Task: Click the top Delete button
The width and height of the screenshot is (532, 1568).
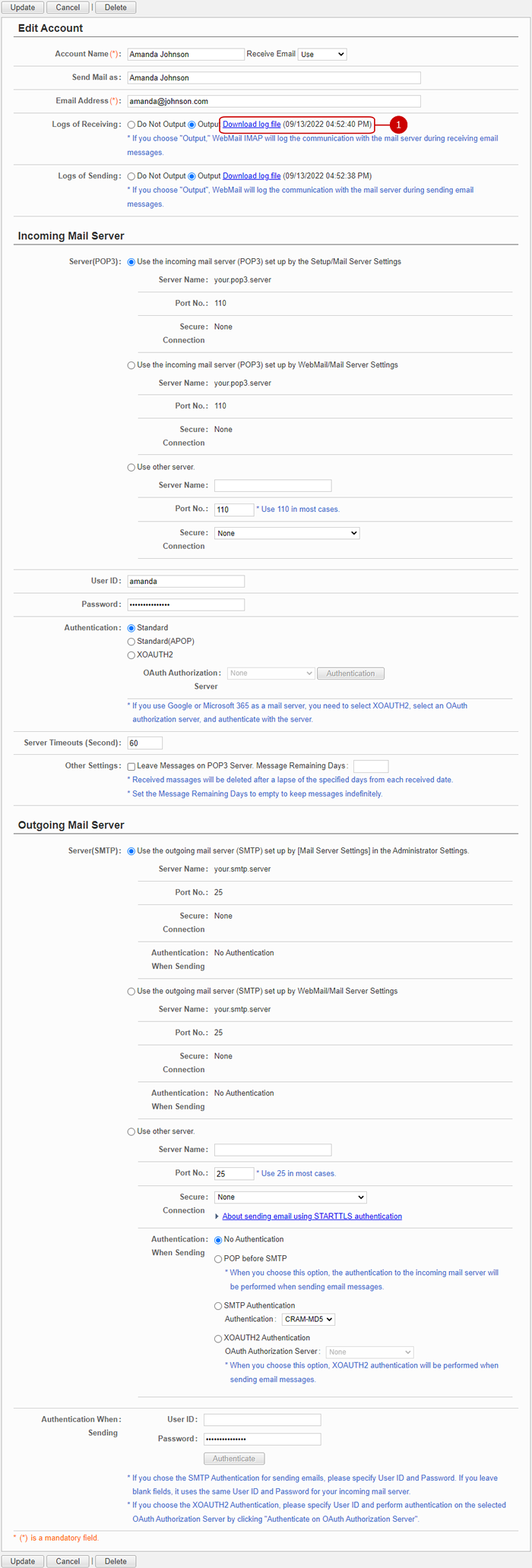Action: point(116,8)
